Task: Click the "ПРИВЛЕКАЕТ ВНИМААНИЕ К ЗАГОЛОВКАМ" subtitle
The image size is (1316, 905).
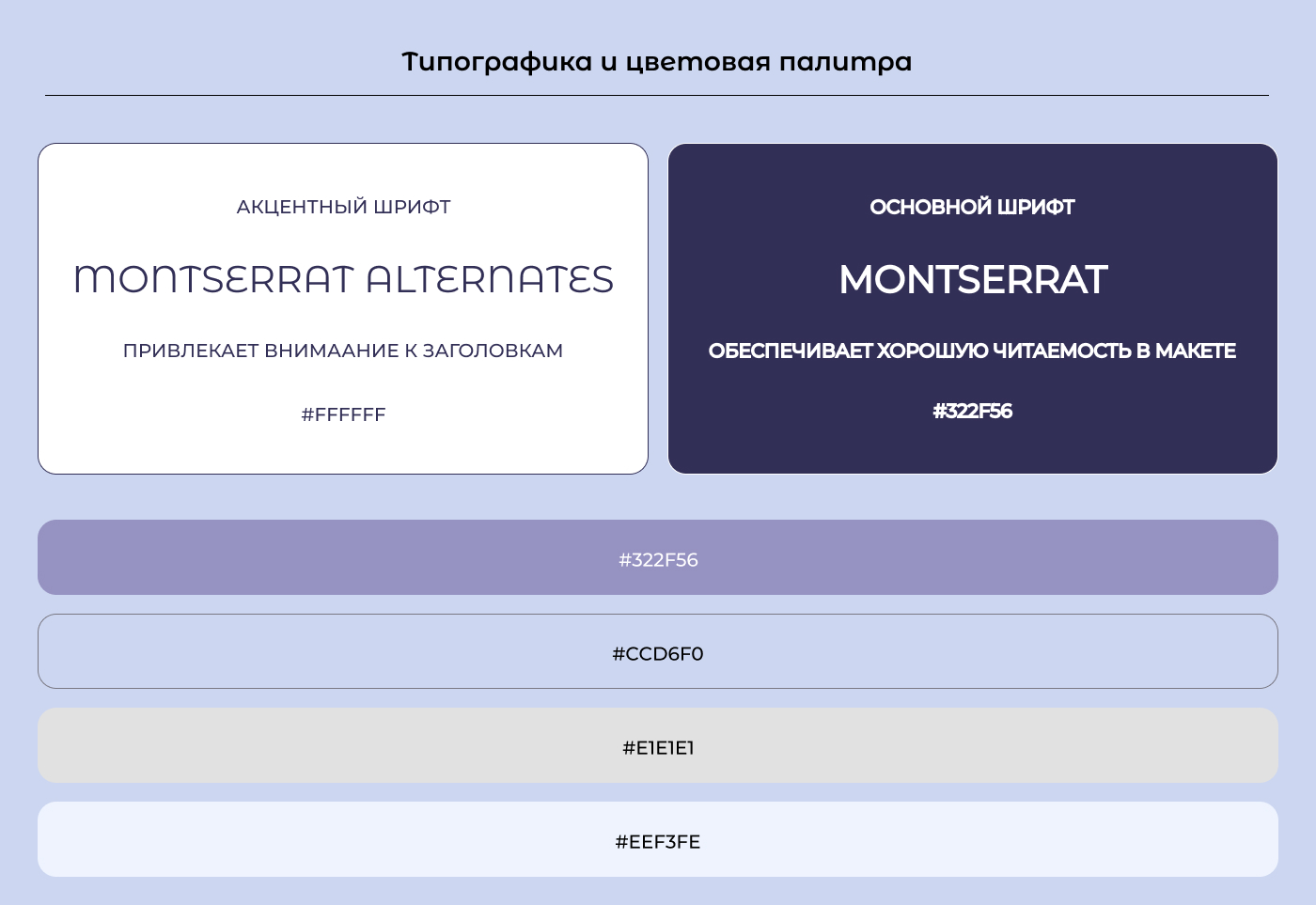Action: click(343, 350)
